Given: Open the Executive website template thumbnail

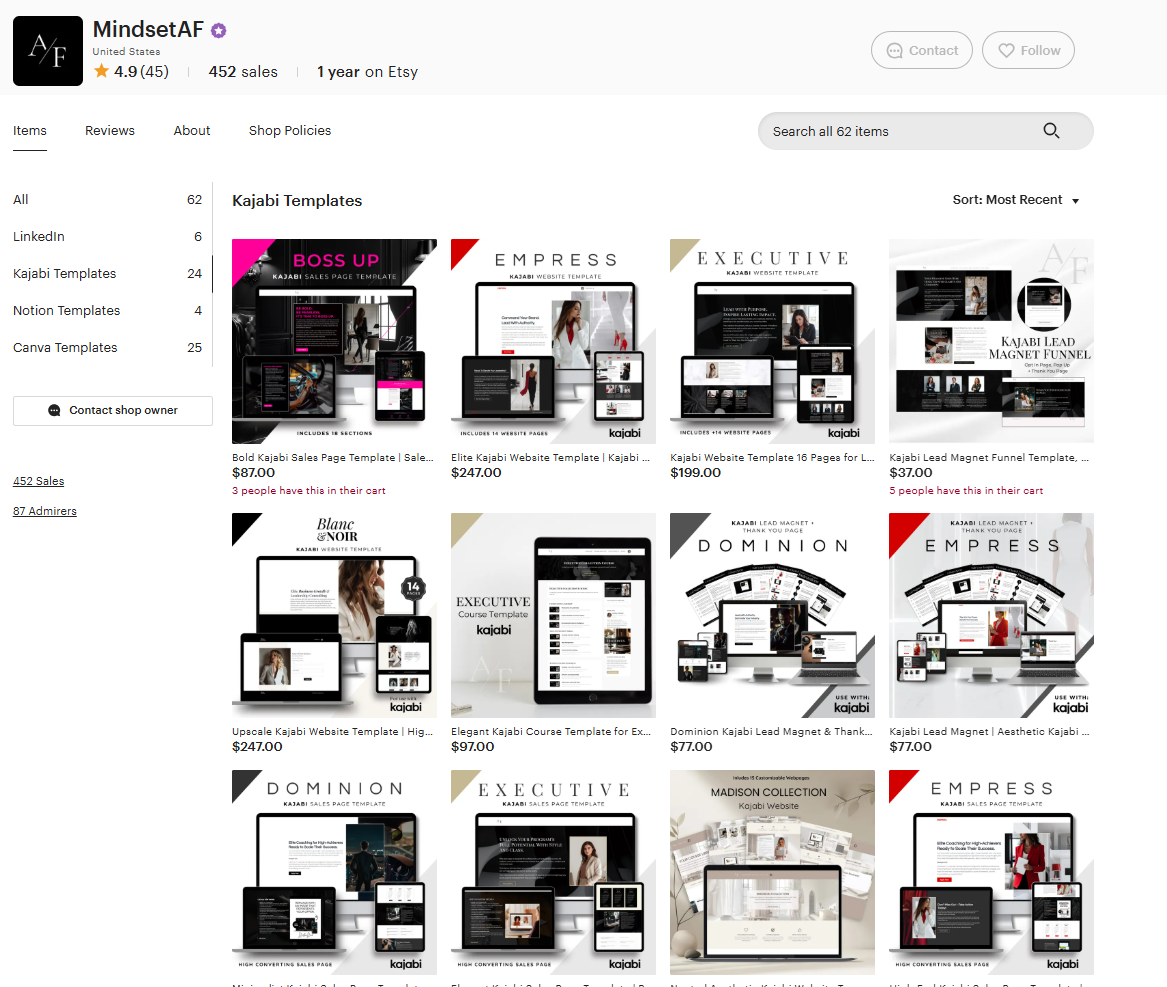Looking at the screenshot, I should point(773,342).
